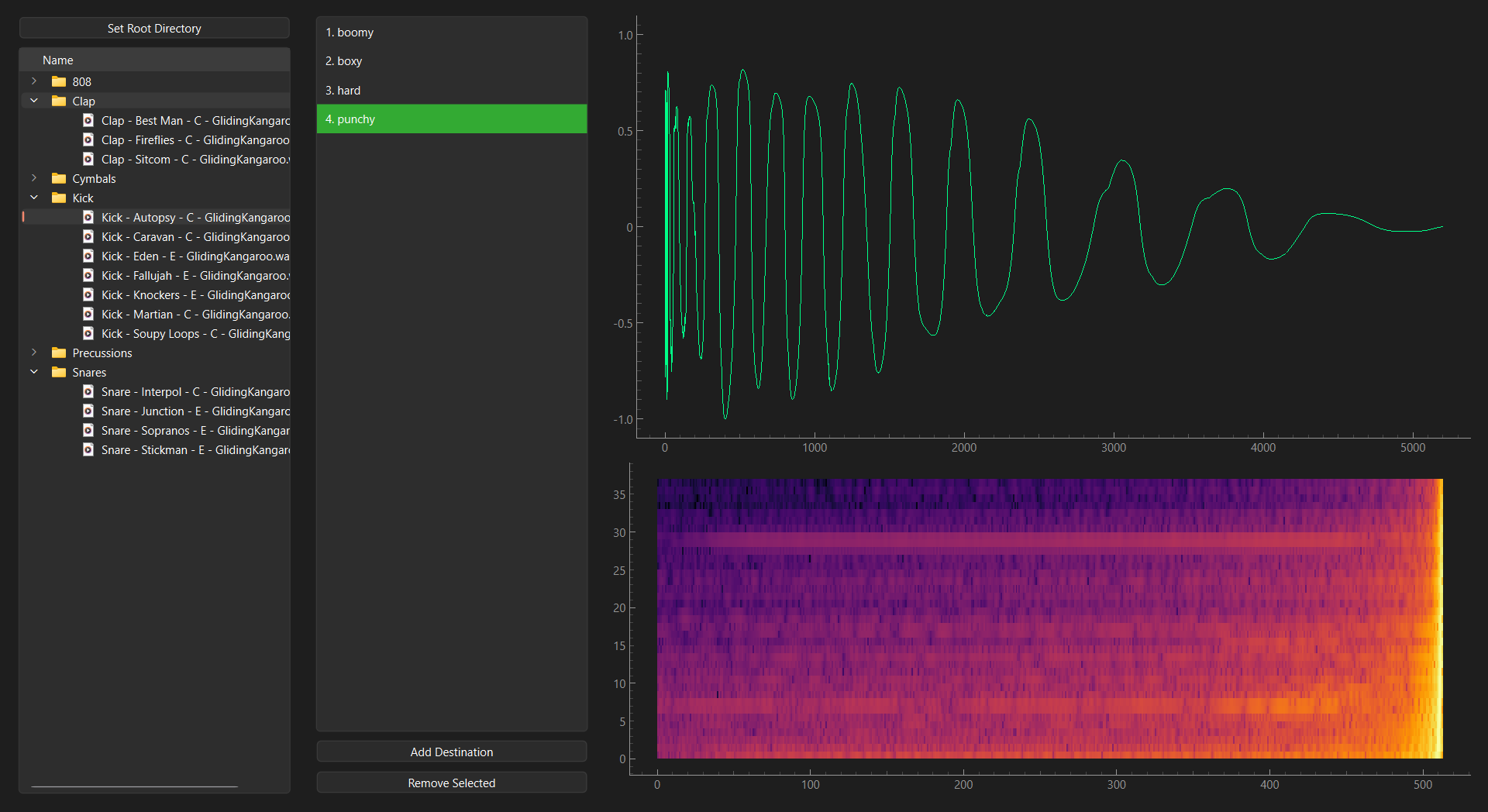Open the Set Root Directory dialog
Image resolution: width=1488 pixels, height=812 pixels.
154,28
